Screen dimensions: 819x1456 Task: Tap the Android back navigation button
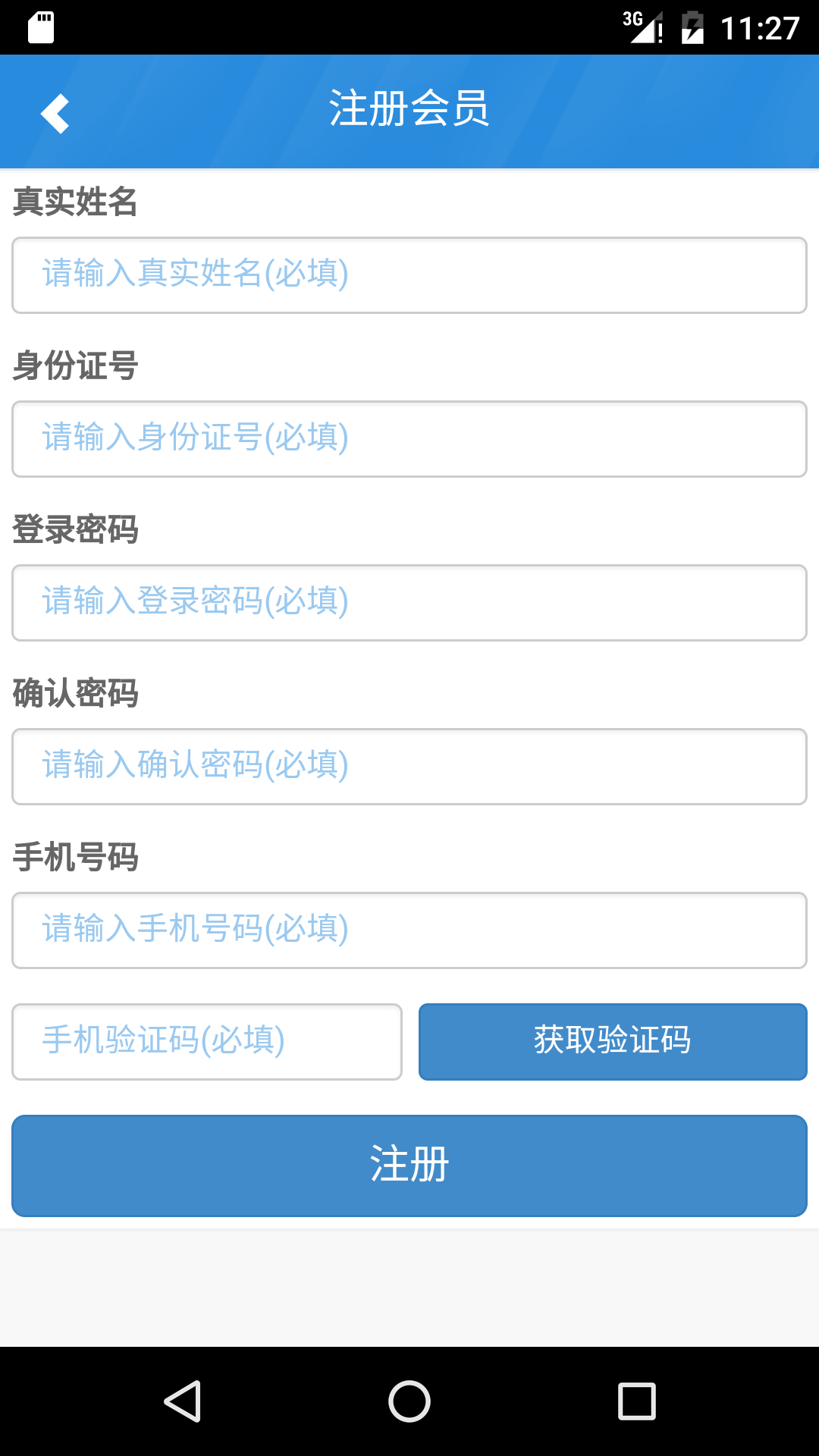[x=183, y=1401]
